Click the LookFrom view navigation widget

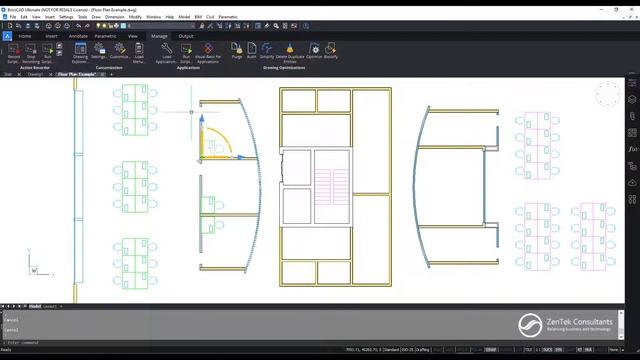click(x=608, y=94)
